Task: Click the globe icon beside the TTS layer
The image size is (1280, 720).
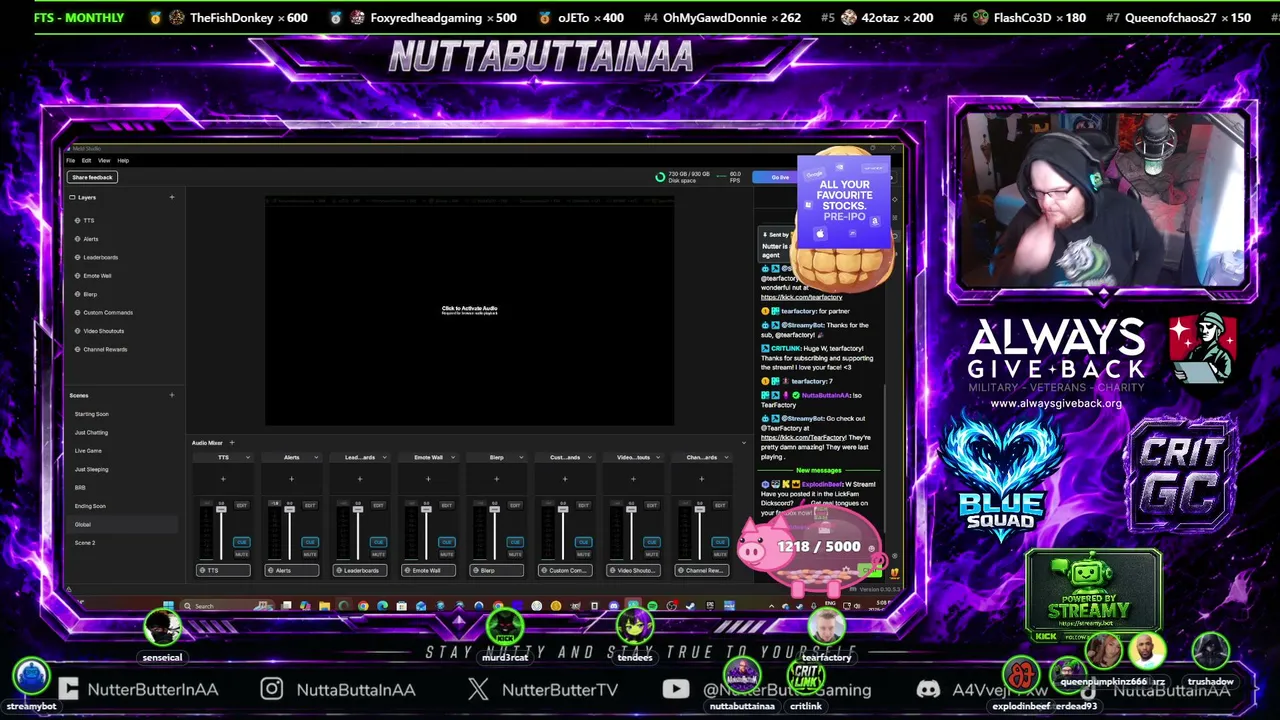Action: click(78, 220)
